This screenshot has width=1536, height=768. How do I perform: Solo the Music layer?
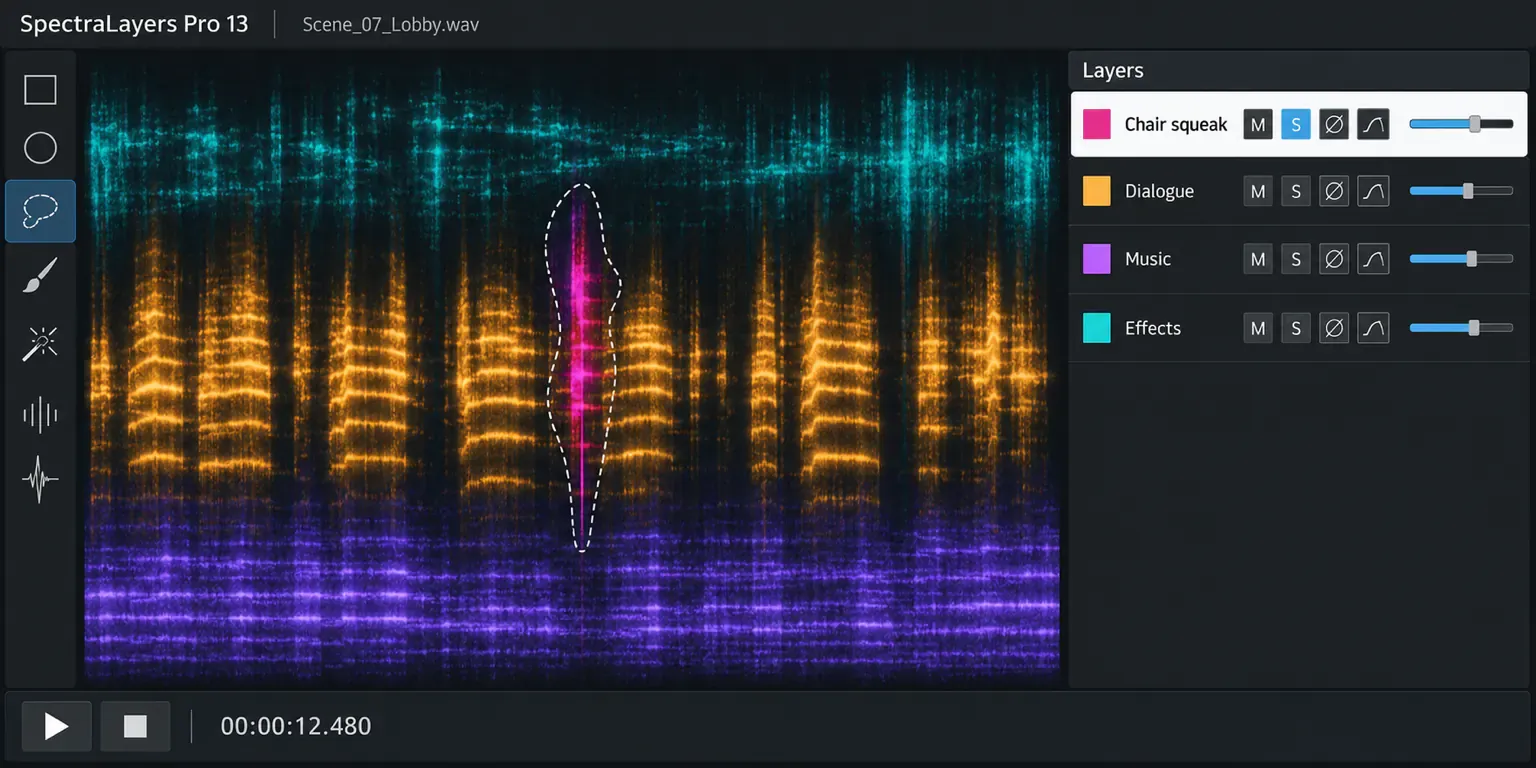pyautogui.click(x=1296, y=260)
